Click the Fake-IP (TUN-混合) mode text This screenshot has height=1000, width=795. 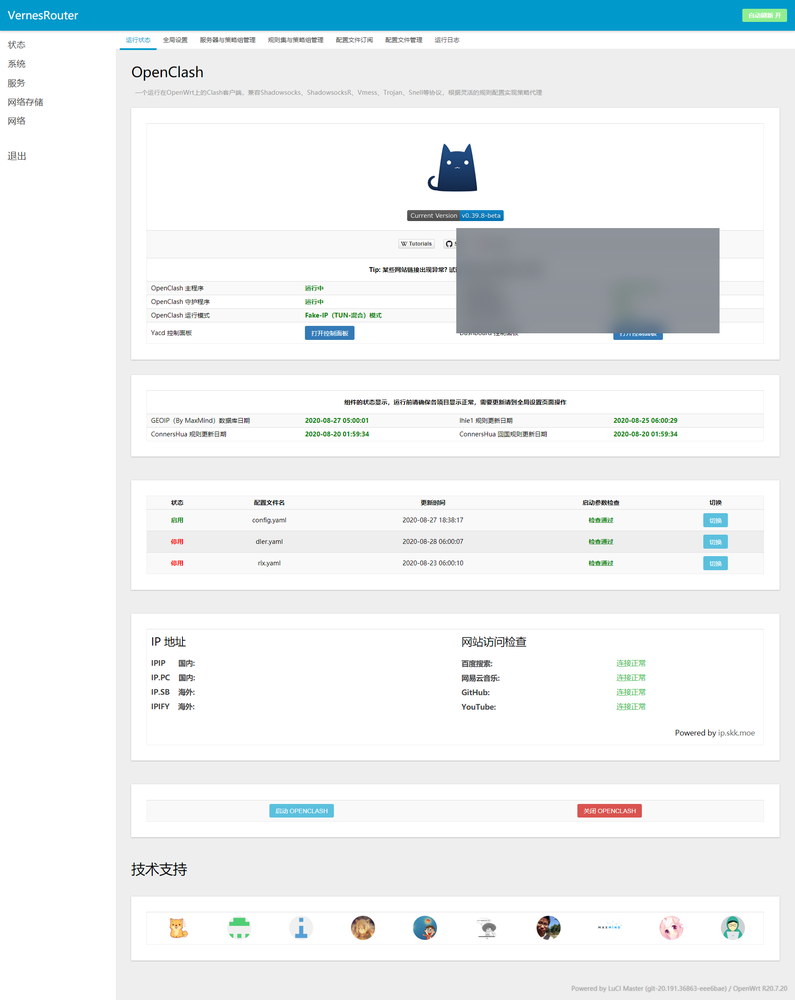coord(343,316)
